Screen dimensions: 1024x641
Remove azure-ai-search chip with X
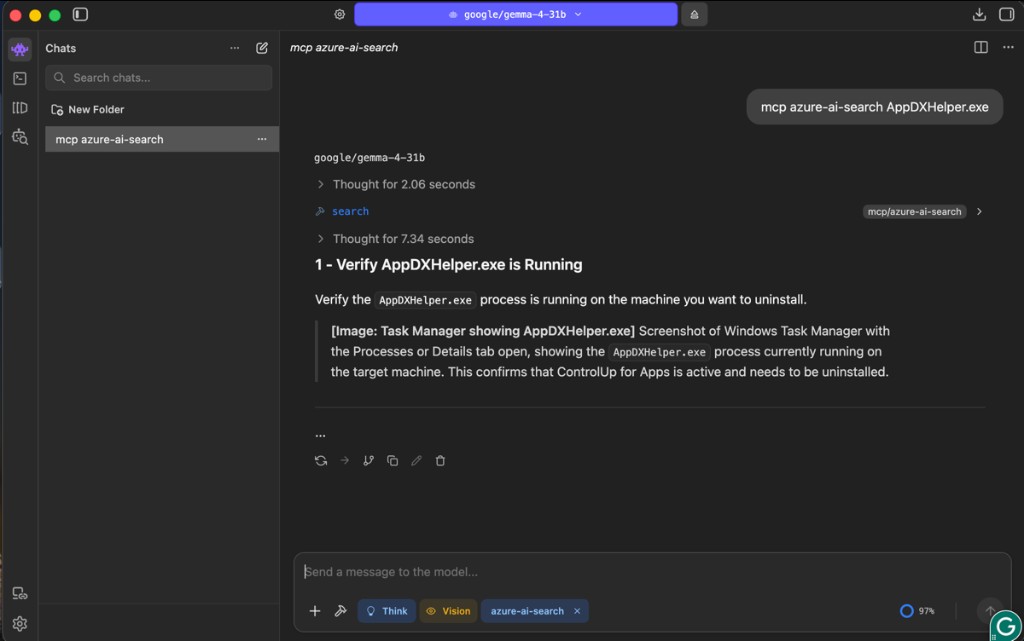click(x=577, y=611)
